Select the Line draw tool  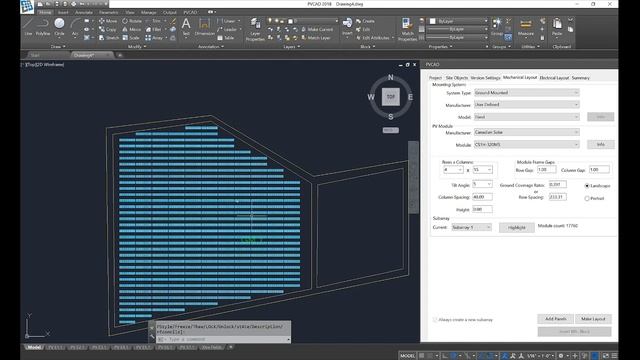(28, 27)
